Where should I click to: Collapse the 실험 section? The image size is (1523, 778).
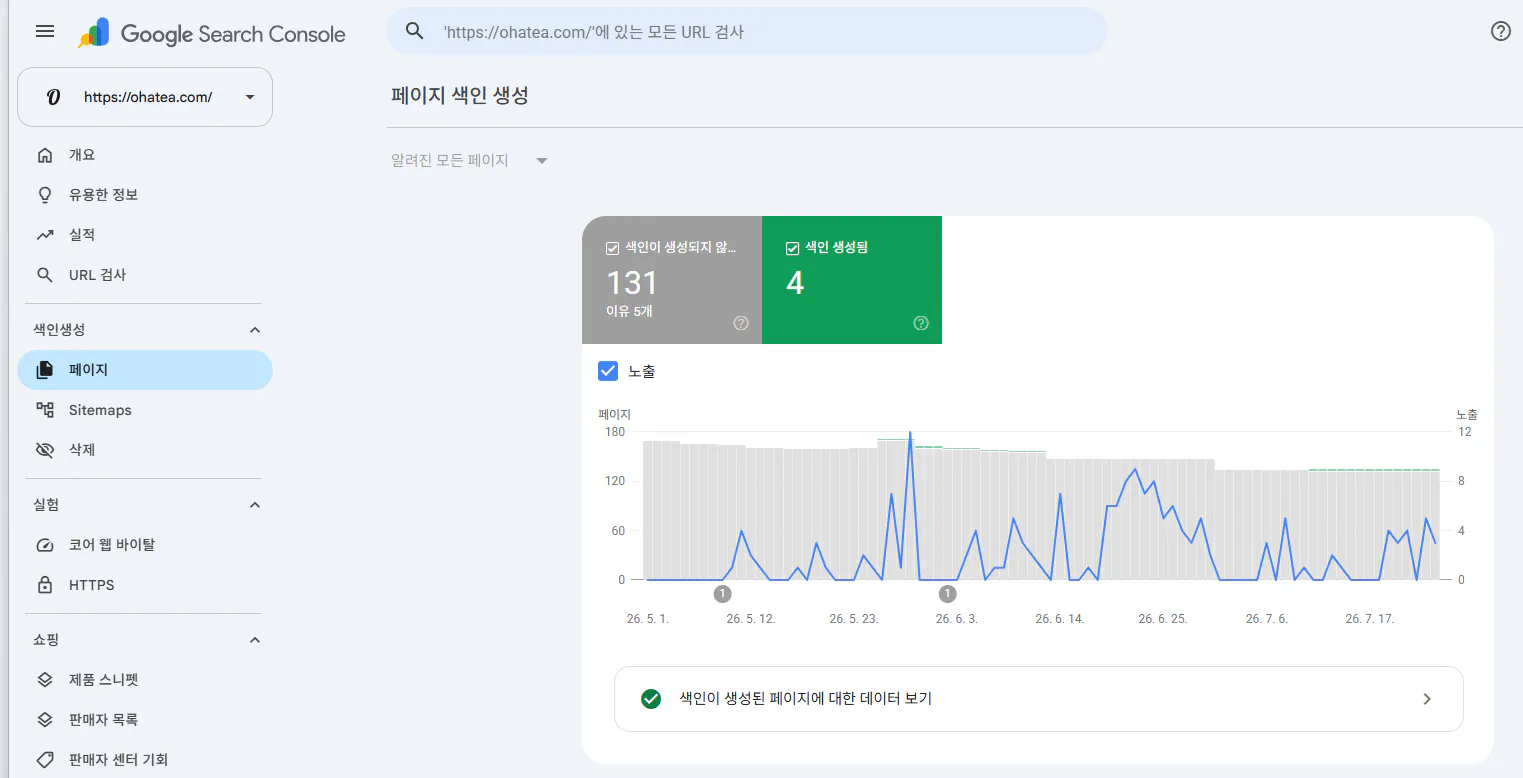255,505
